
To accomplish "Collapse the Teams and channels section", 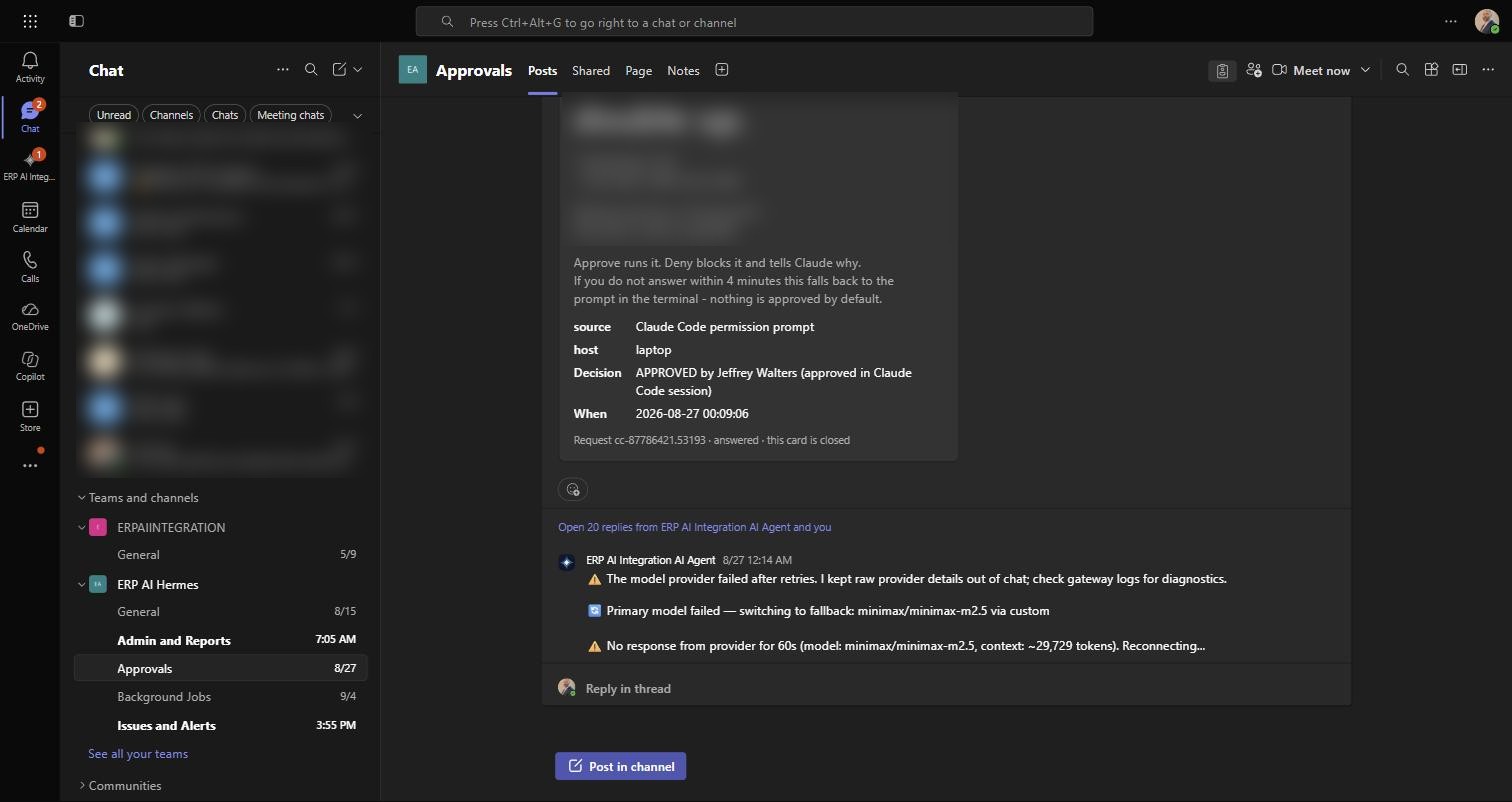I will point(81,497).
